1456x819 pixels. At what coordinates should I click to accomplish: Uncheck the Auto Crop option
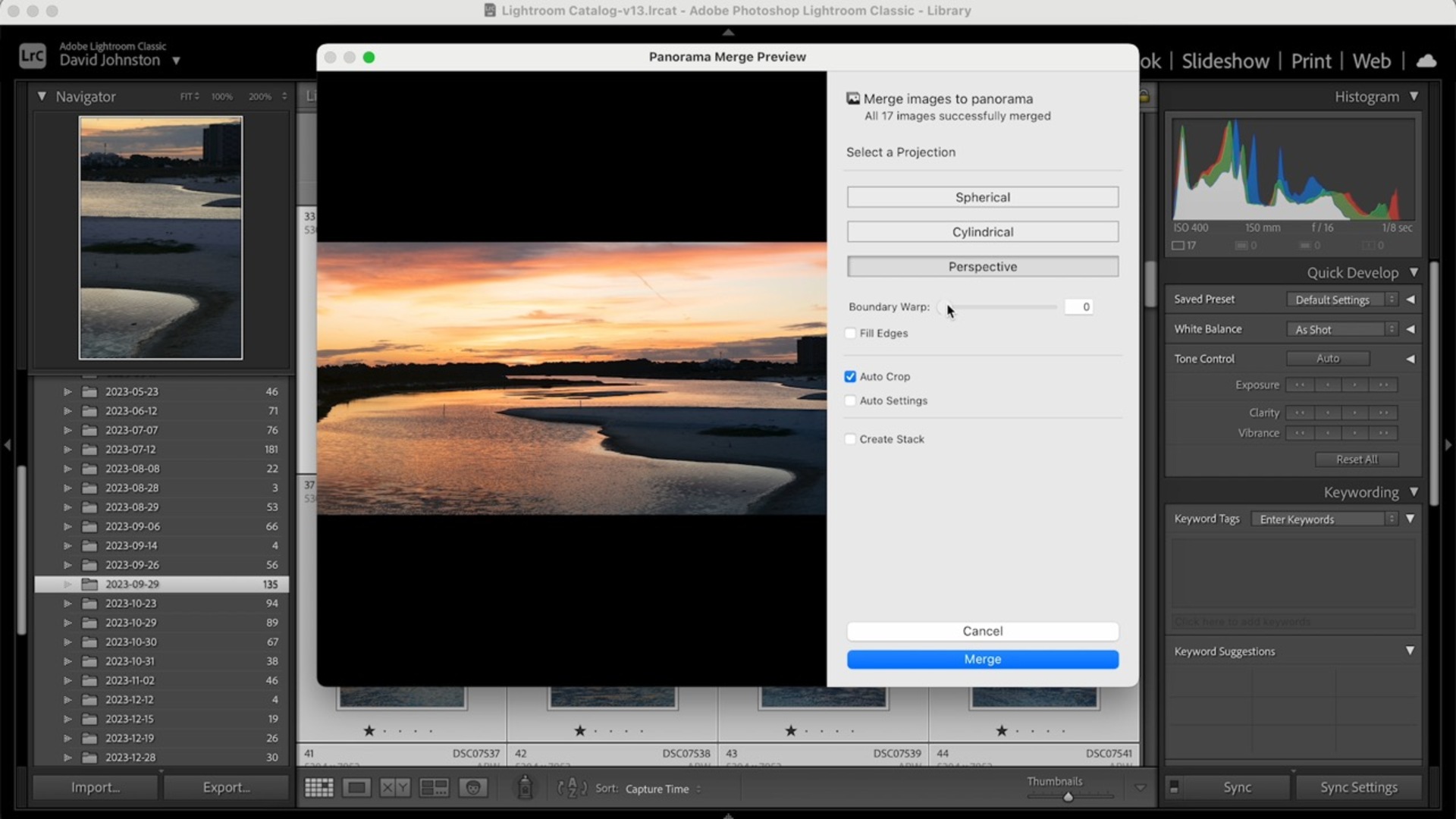pyautogui.click(x=851, y=376)
